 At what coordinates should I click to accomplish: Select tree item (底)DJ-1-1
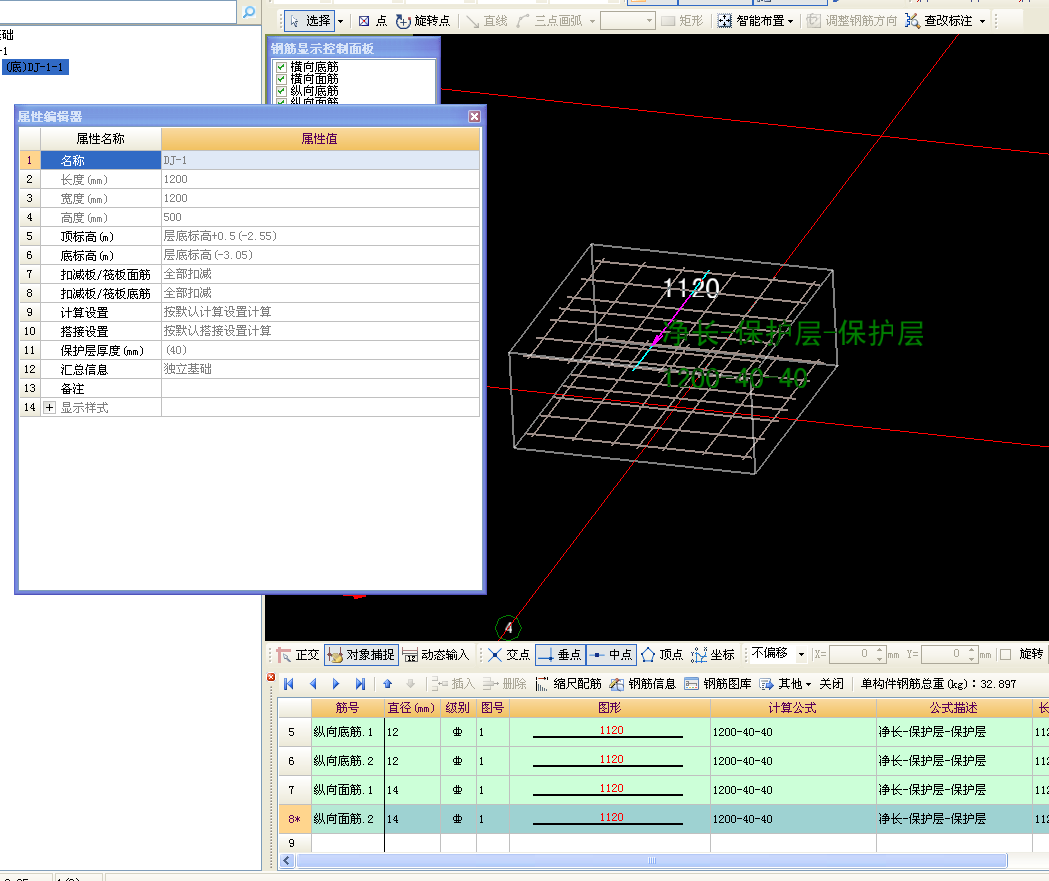[x=35, y=67]
